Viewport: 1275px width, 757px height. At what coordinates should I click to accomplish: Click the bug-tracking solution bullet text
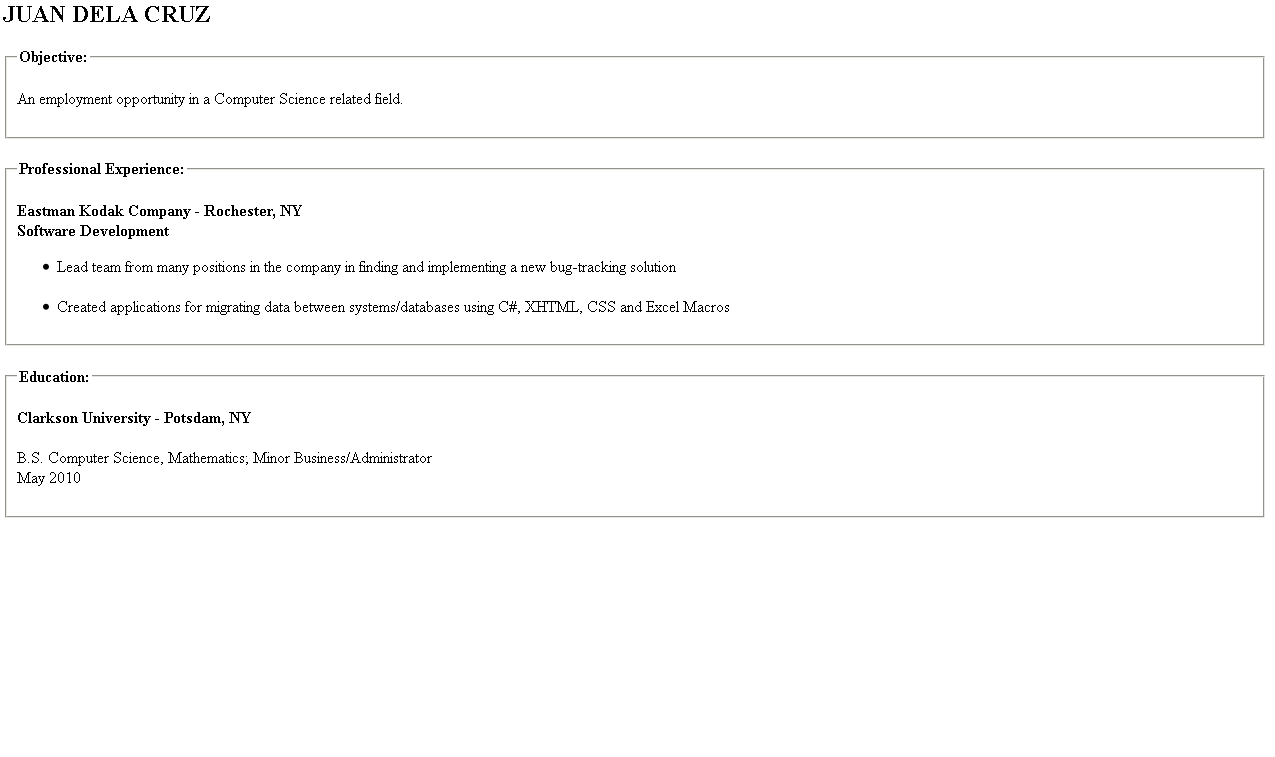coord(366,267)
